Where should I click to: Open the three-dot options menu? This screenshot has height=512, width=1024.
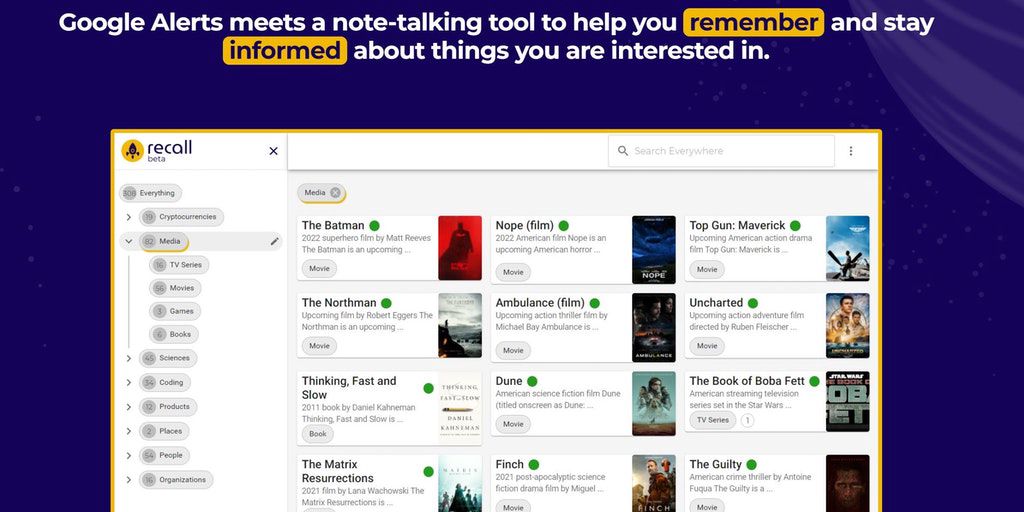tap(850, 151)
